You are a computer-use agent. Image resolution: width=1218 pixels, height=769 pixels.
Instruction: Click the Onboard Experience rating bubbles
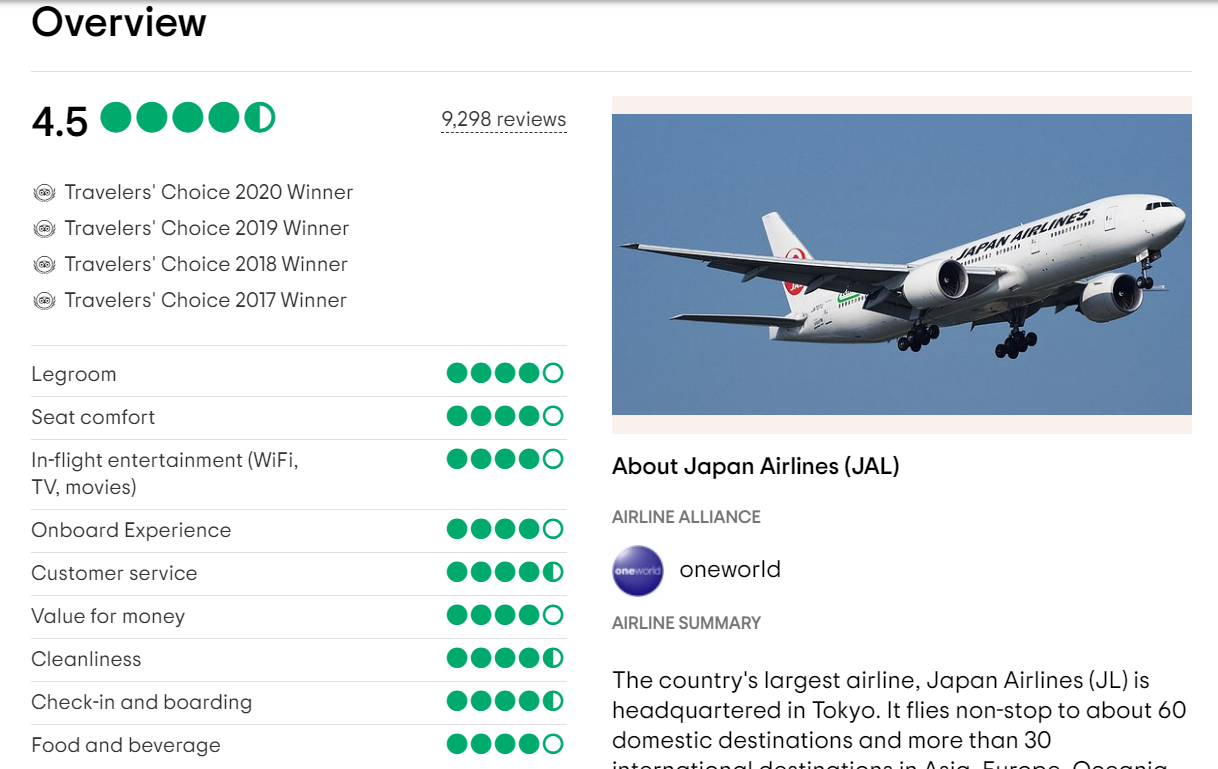point(505,529)
